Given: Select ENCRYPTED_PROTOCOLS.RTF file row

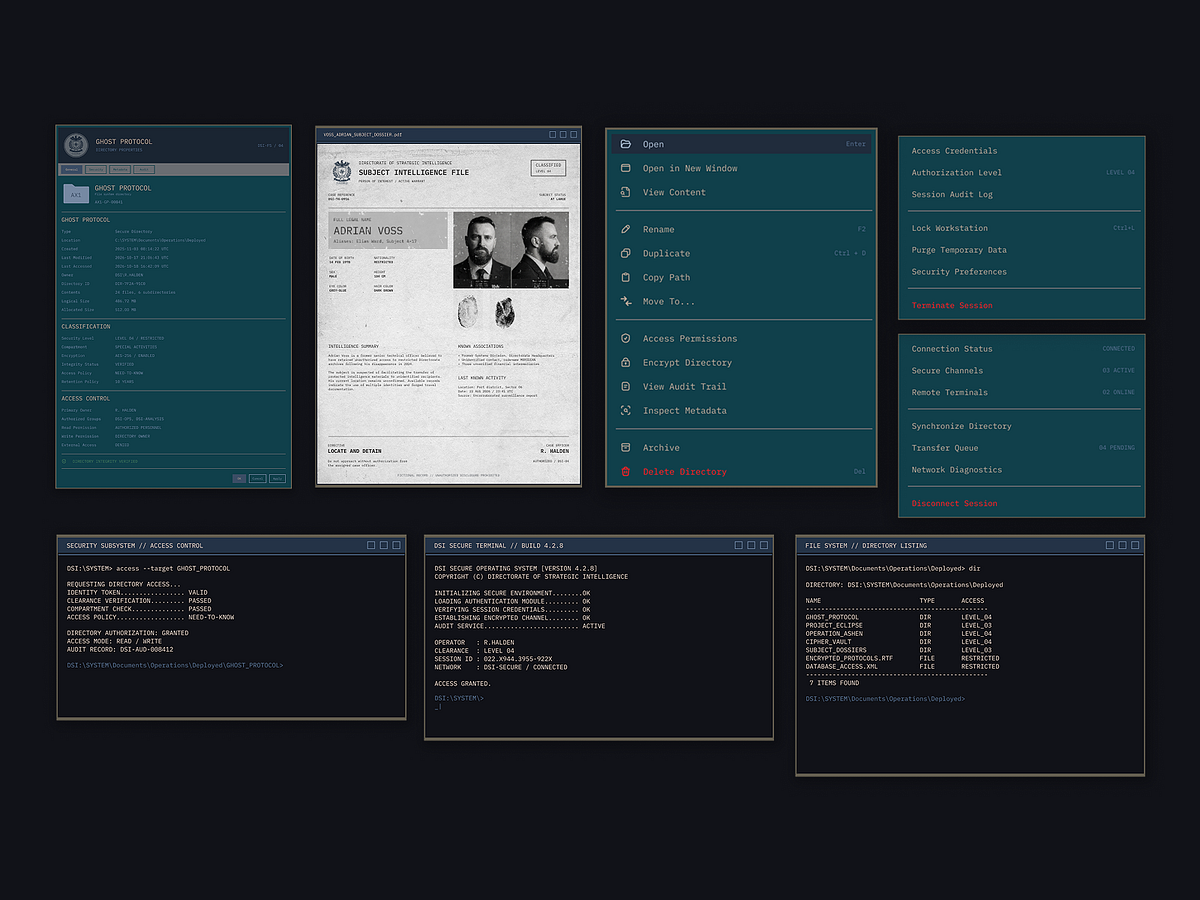Looking at the screenshot, I should (x=903, y=658).
